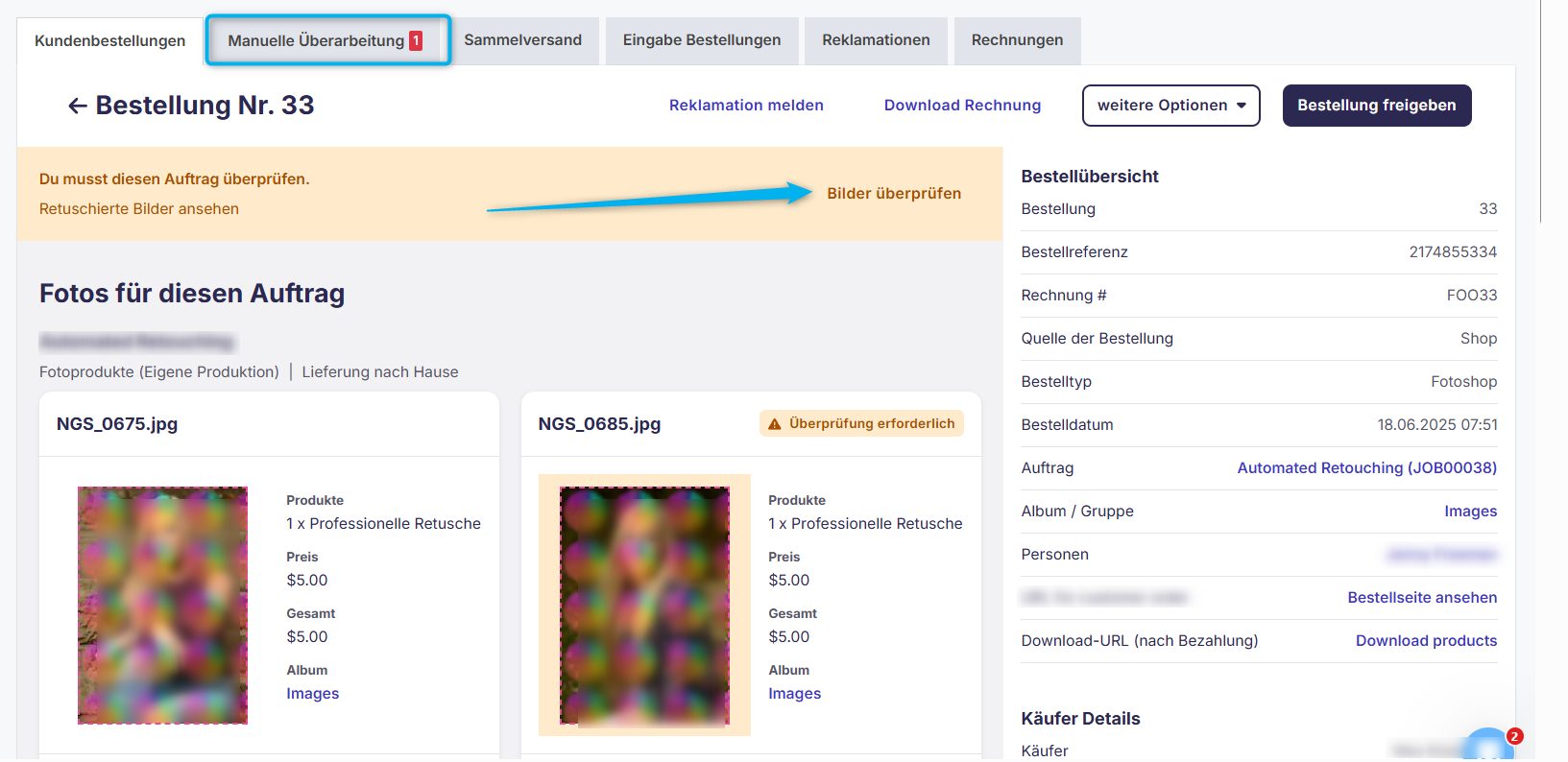Screen dimensions: 1568x762
Task: Click the page's vertical scrollbar
Action: click(1540, 111)
